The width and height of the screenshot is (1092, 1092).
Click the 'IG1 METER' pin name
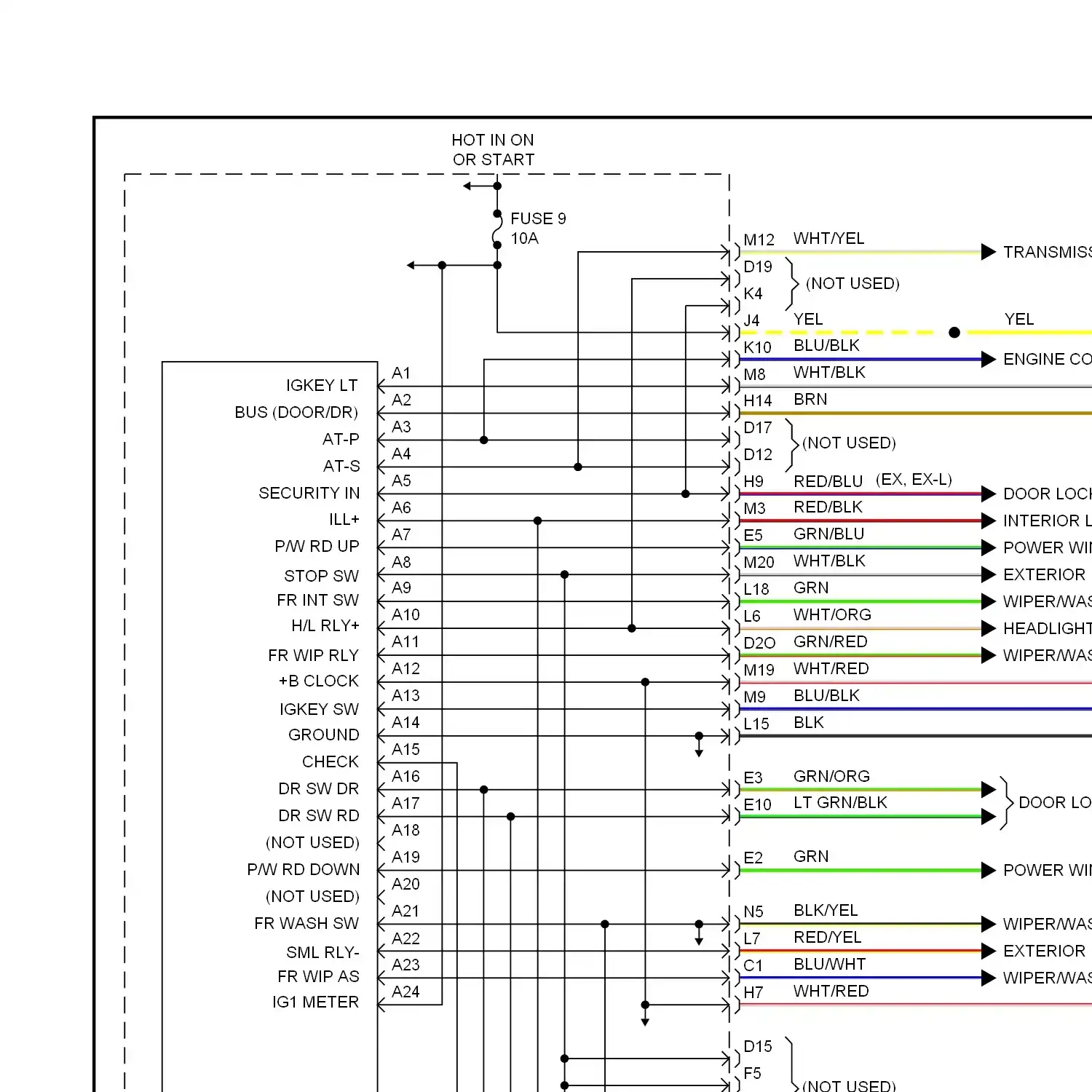coord(315,1002)
